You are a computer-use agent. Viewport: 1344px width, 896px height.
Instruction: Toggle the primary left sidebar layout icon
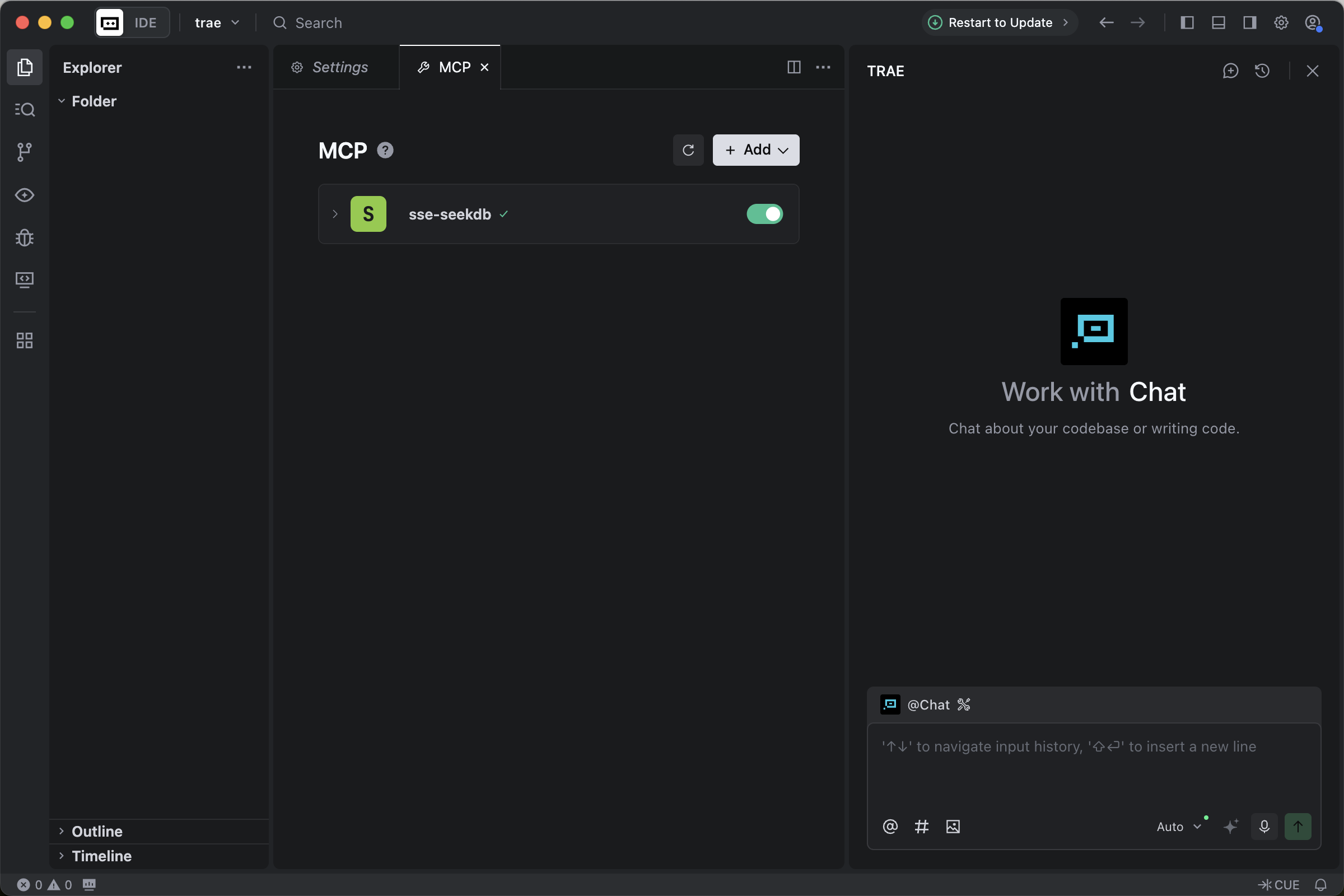point(1187,23)
